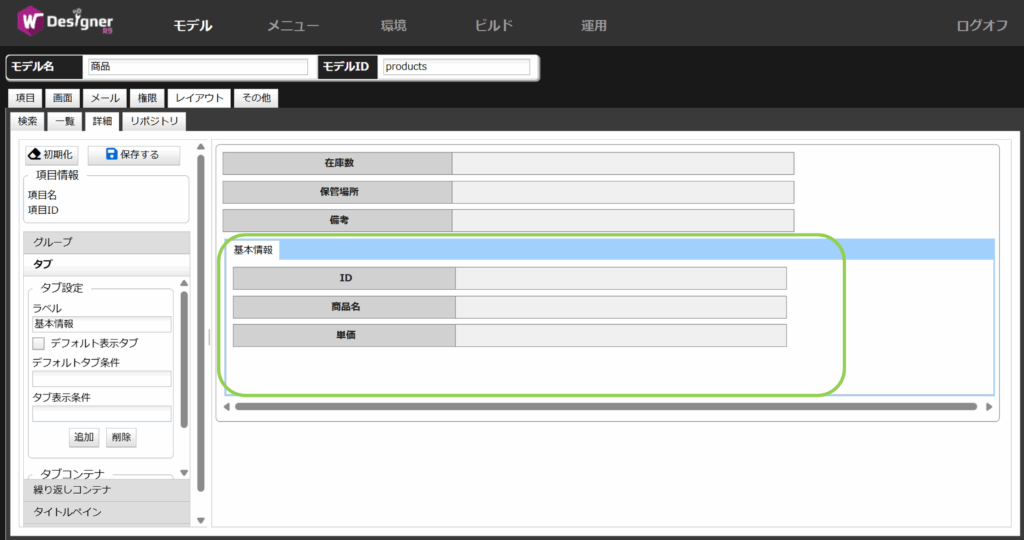
Task: Toggle the デフォルト表示タブ checkbox
Action: click(x=39, y=343)
